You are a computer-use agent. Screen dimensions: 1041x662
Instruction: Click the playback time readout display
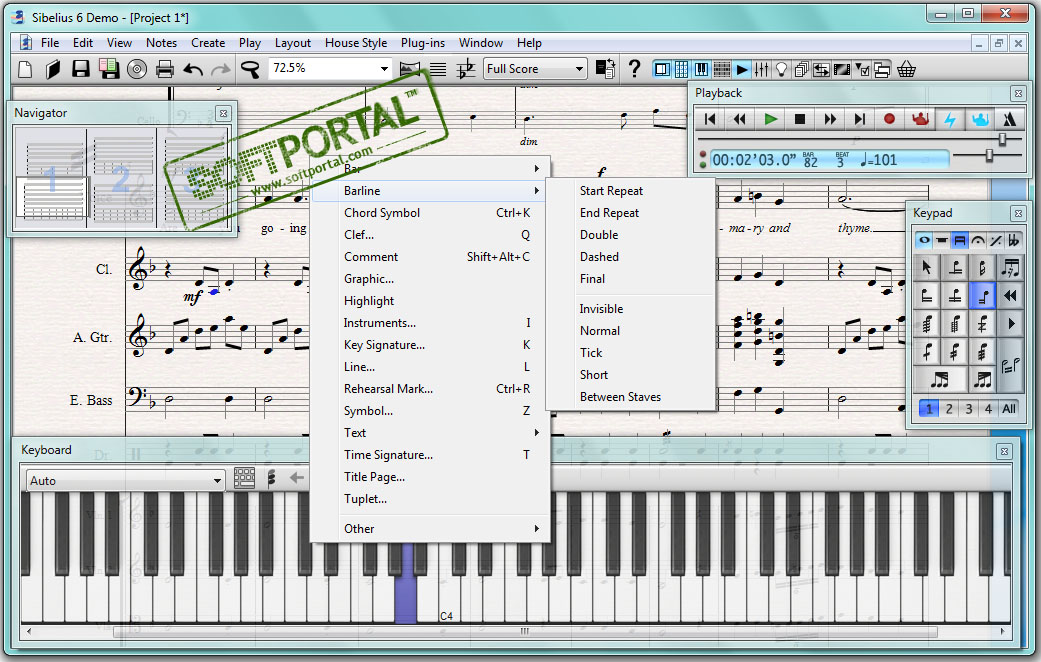click(829, 159)
